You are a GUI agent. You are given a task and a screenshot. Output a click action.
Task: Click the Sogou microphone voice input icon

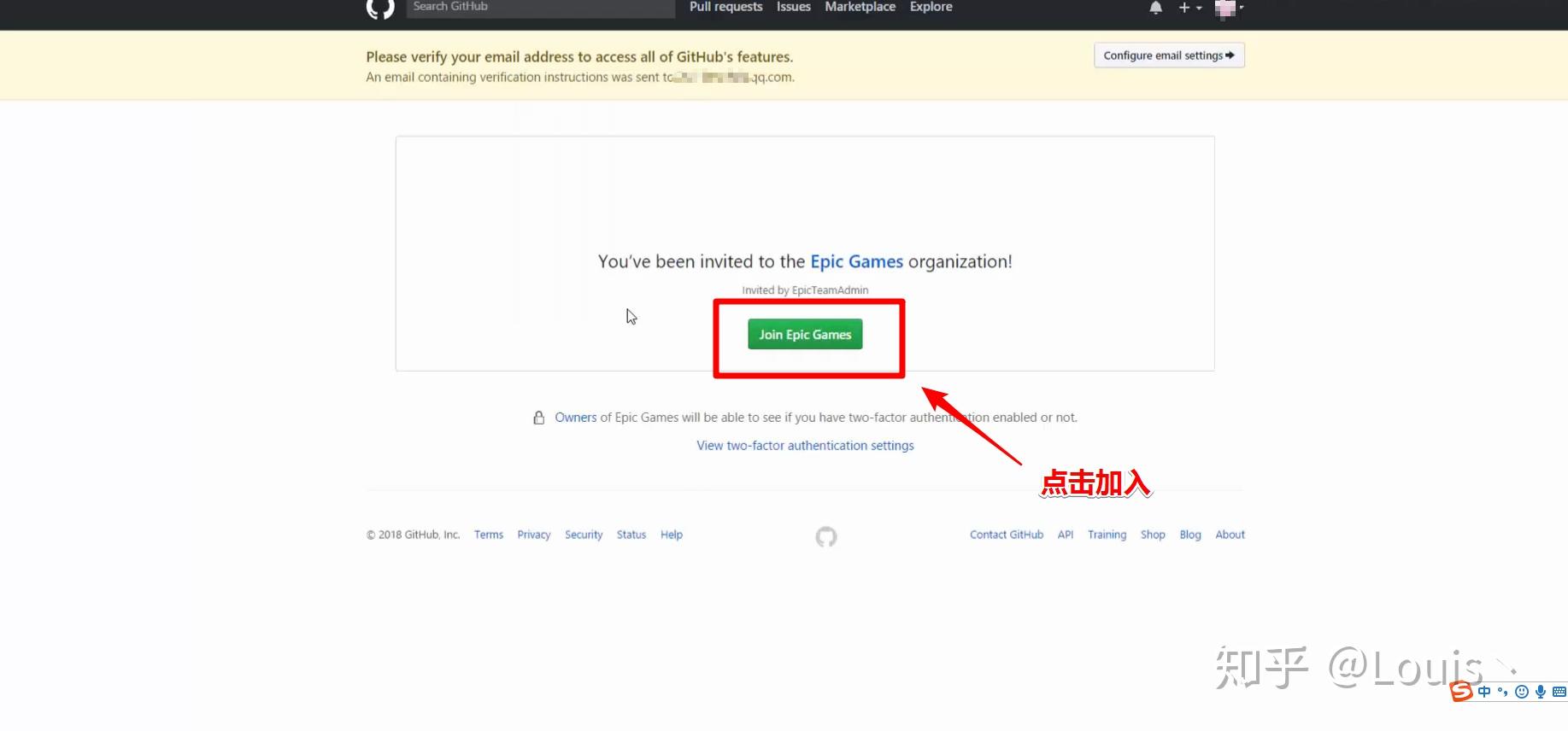1541,692
